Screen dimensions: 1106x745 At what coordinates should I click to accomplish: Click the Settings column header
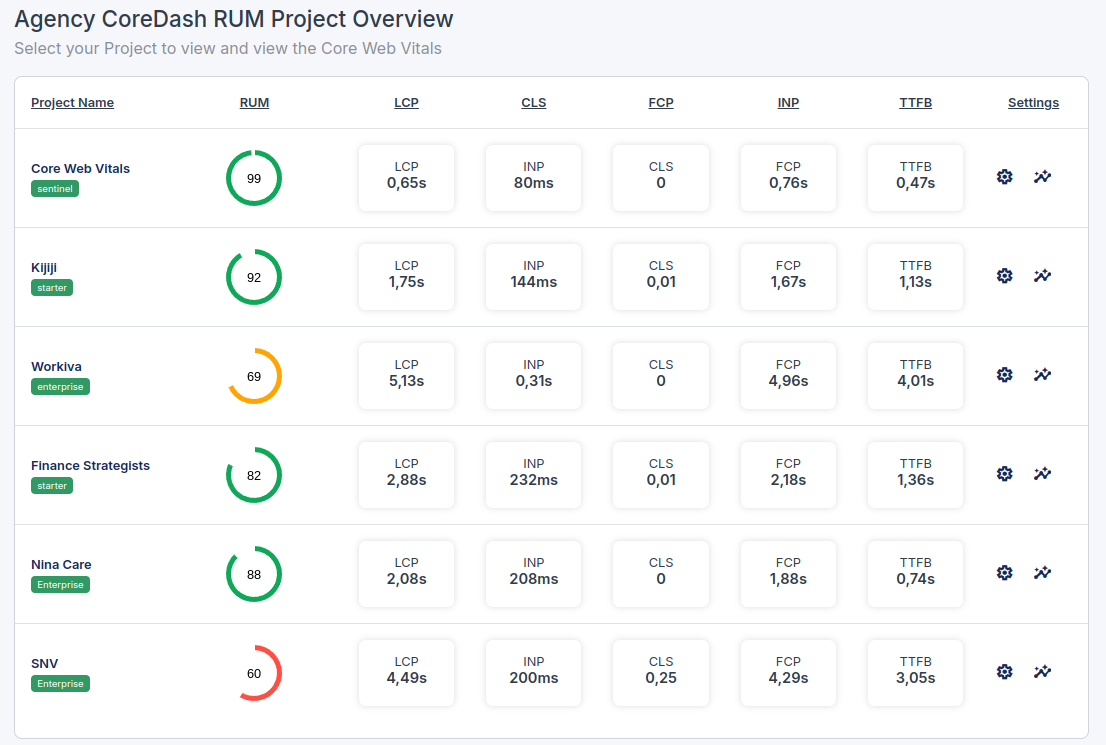click(x=1033, y=102)
